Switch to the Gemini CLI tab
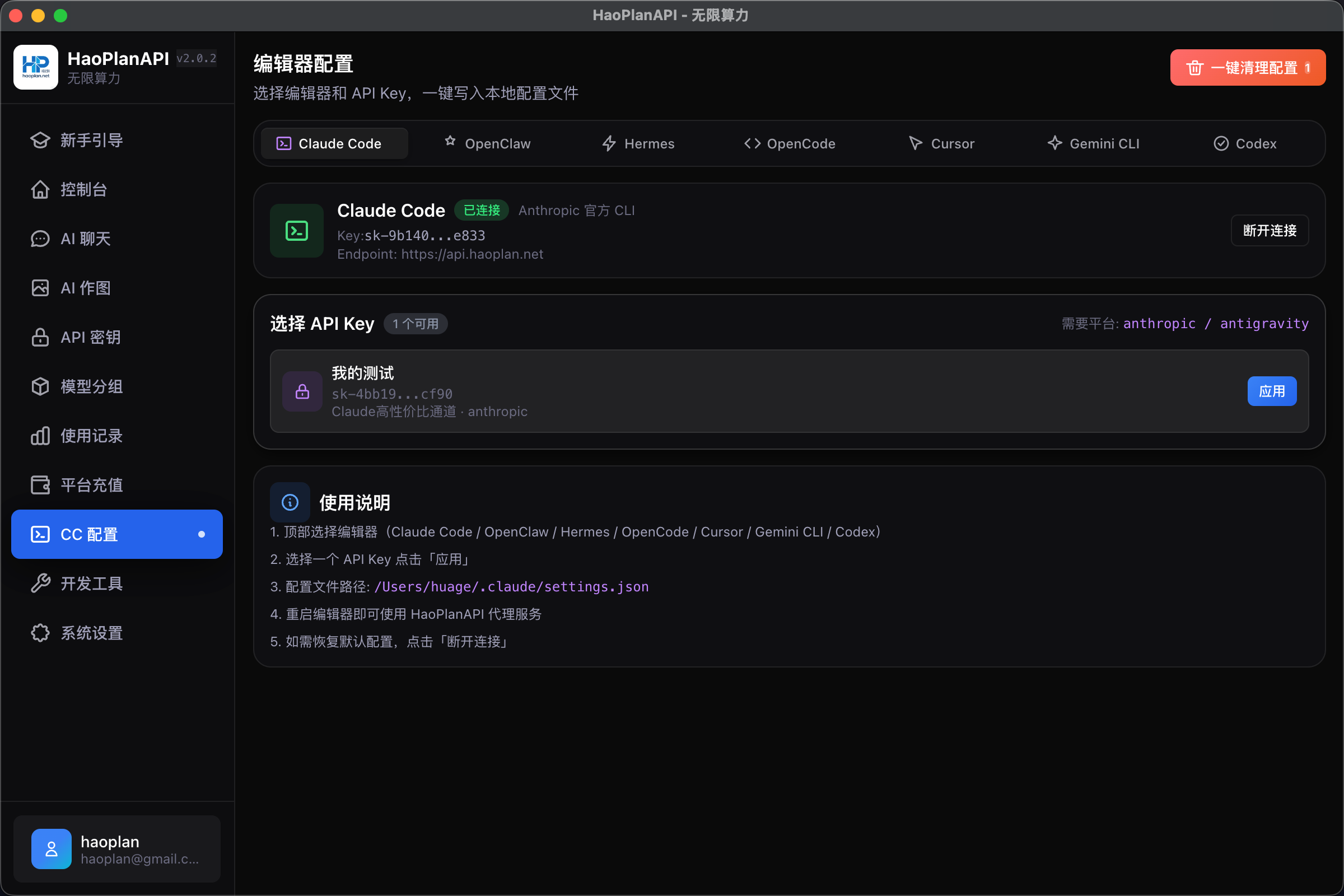Viewport: 1344px width, 896px height. click(1093, 143)
